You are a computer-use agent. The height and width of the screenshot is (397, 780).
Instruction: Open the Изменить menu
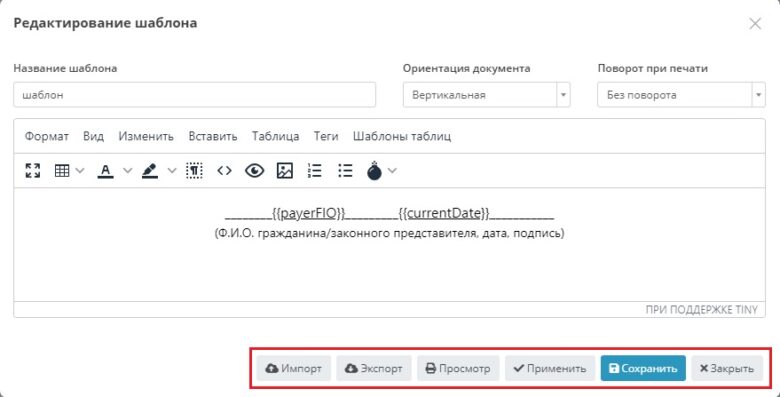146,136
